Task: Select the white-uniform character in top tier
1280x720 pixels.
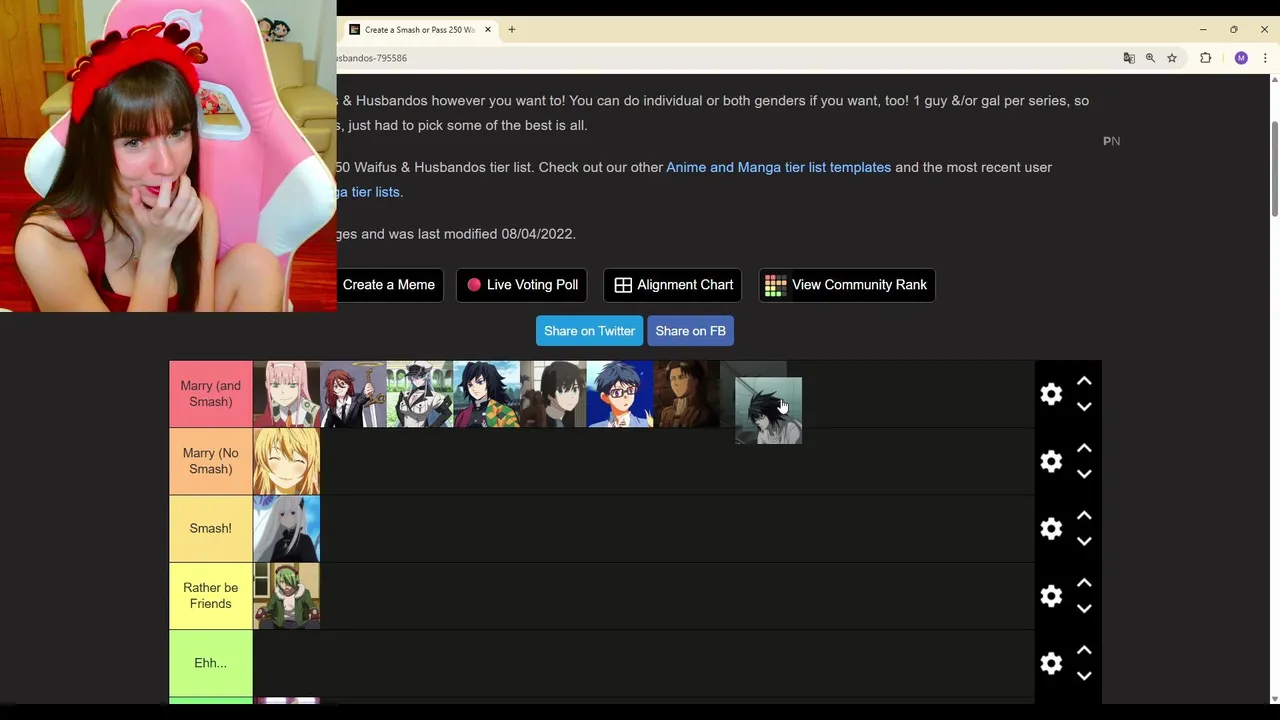Action: tap(420, 394)
